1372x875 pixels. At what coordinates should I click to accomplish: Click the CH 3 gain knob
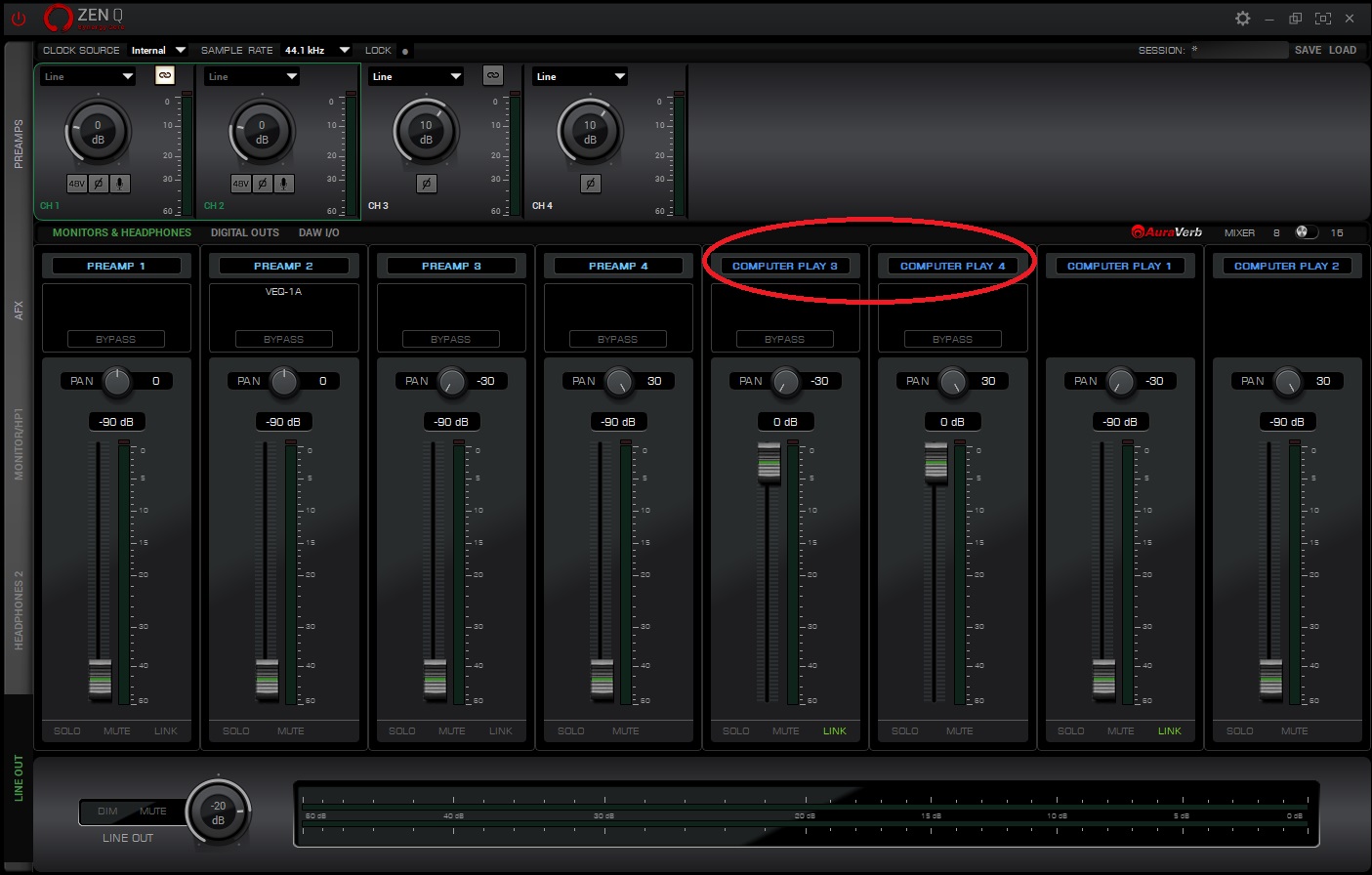426,132
